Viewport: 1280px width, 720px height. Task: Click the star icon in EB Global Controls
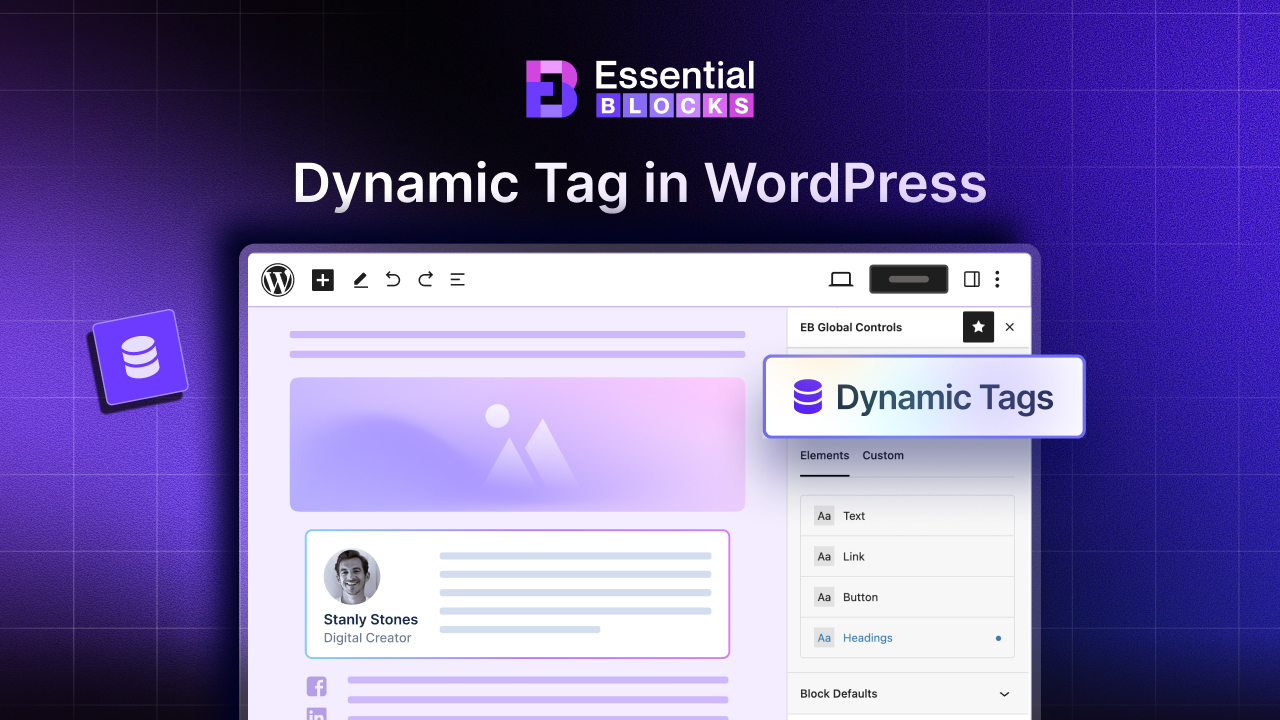click(978, 327)
